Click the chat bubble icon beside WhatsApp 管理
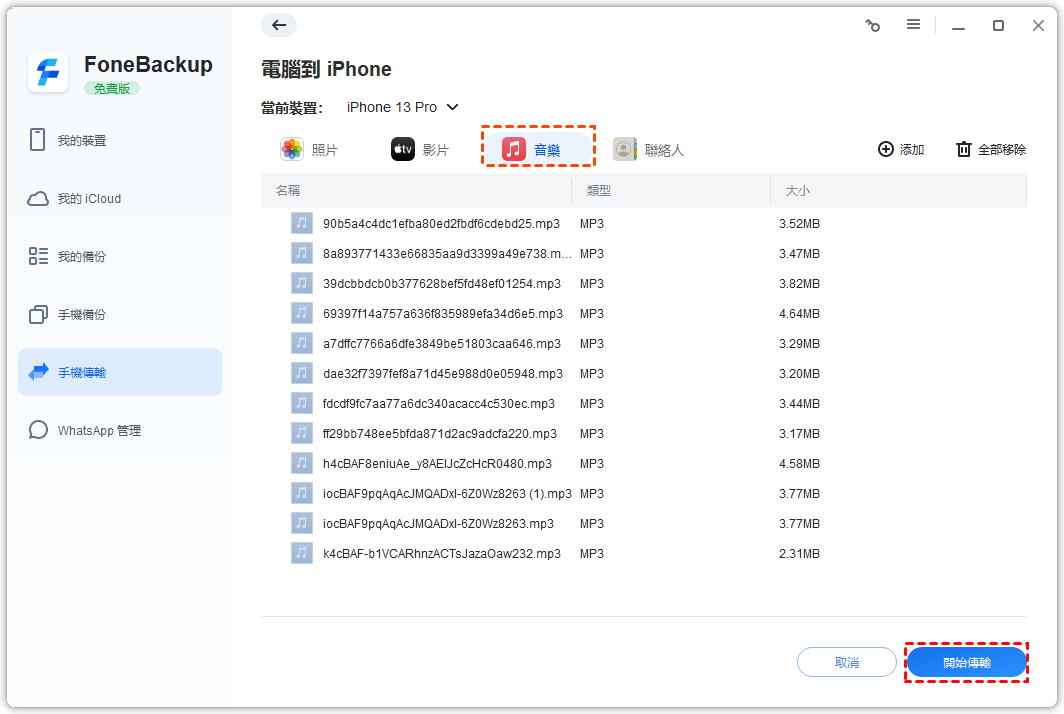The height and width of the screenshot is (714, 1064). (x=38, y=430)
